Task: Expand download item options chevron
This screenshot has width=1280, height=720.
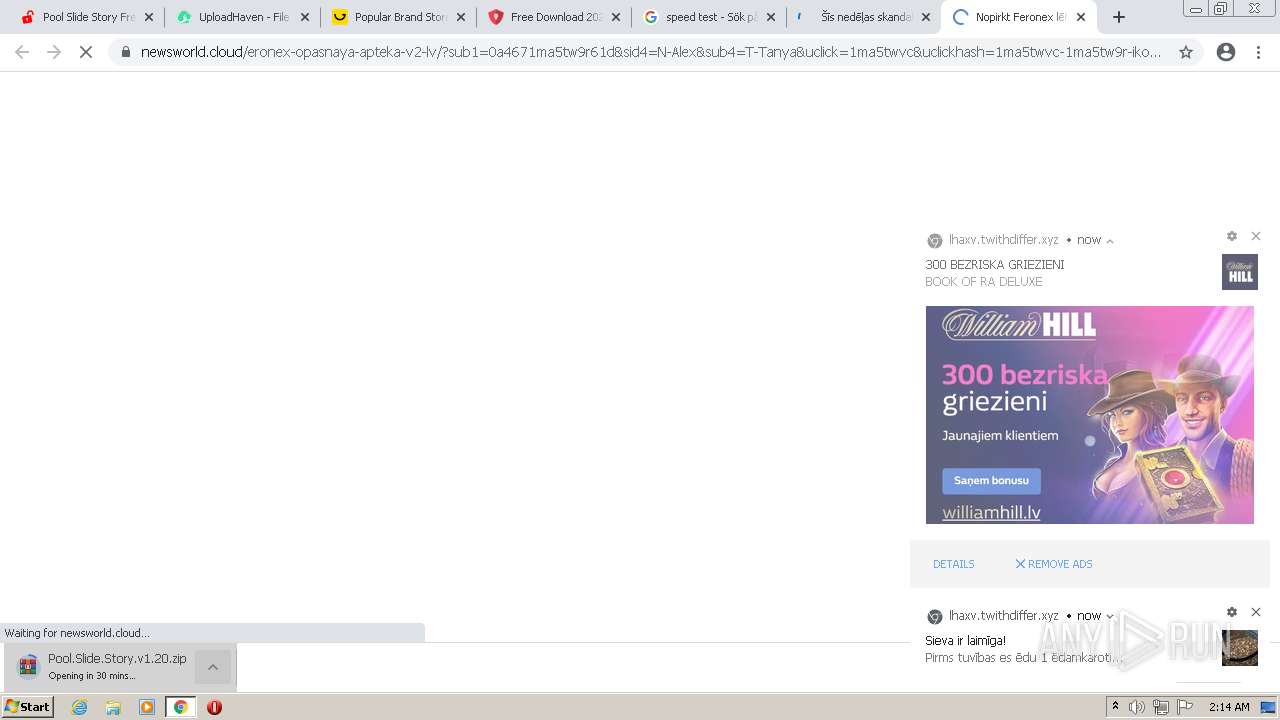Action: point(213,667)
